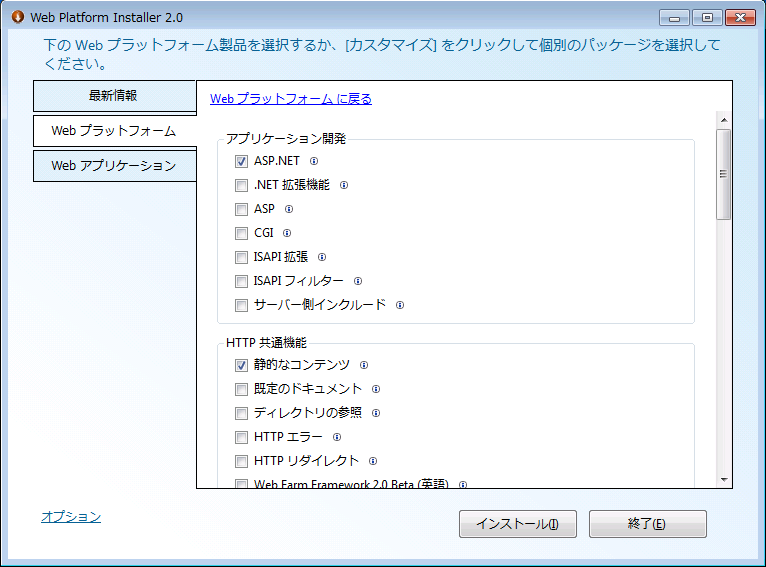Image resolution: width=766 pixels, height=567 pixels.
Task: Show info for CGI via its icon
Action: coord(287,233)
